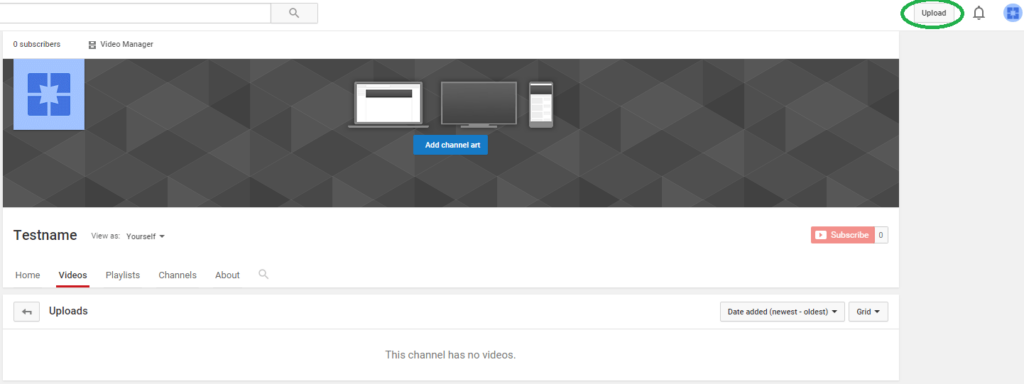Open the account avatar menu
The image size is (1024, 384).
pos(1012,13)
